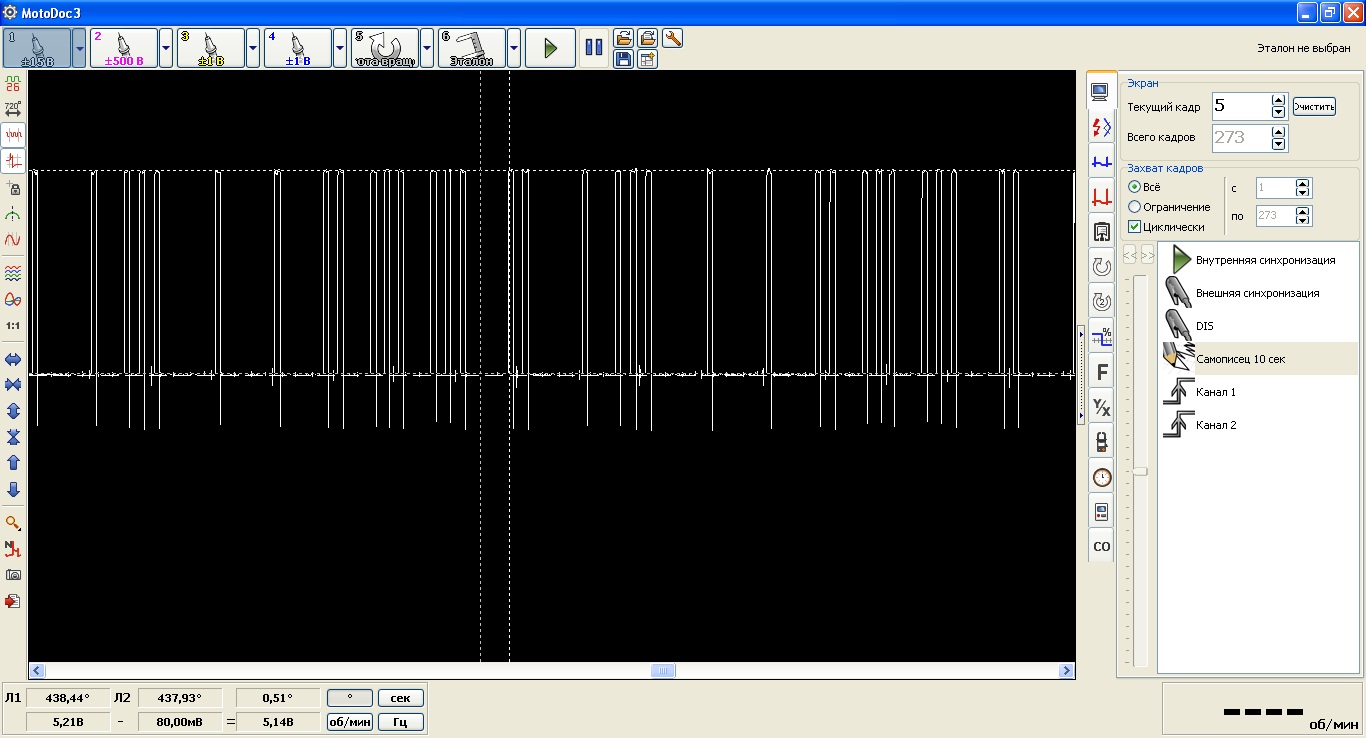Select Внутренняя синхронизация mode

click(x=1258, y=260)
